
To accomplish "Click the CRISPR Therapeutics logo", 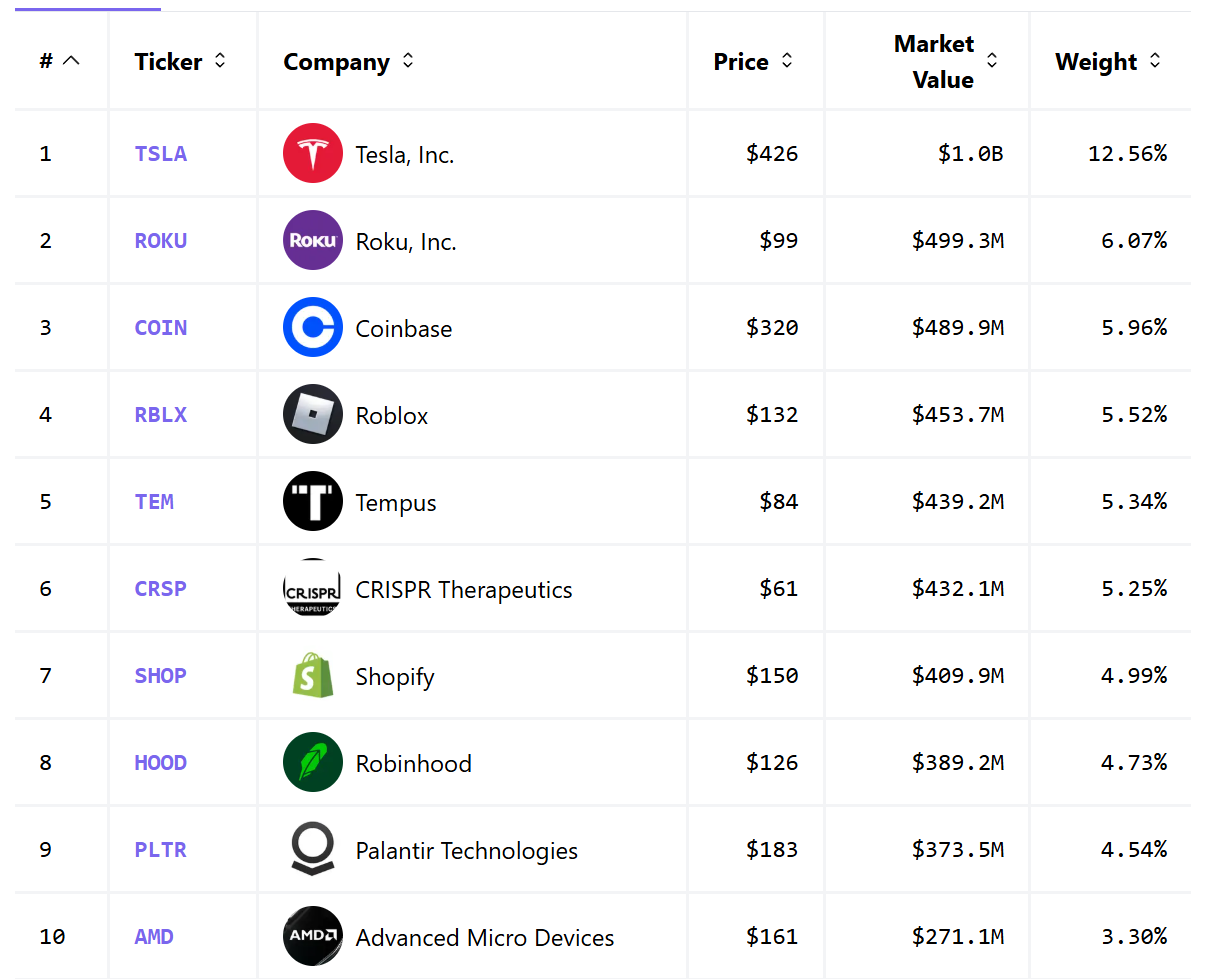I will 313,589.
